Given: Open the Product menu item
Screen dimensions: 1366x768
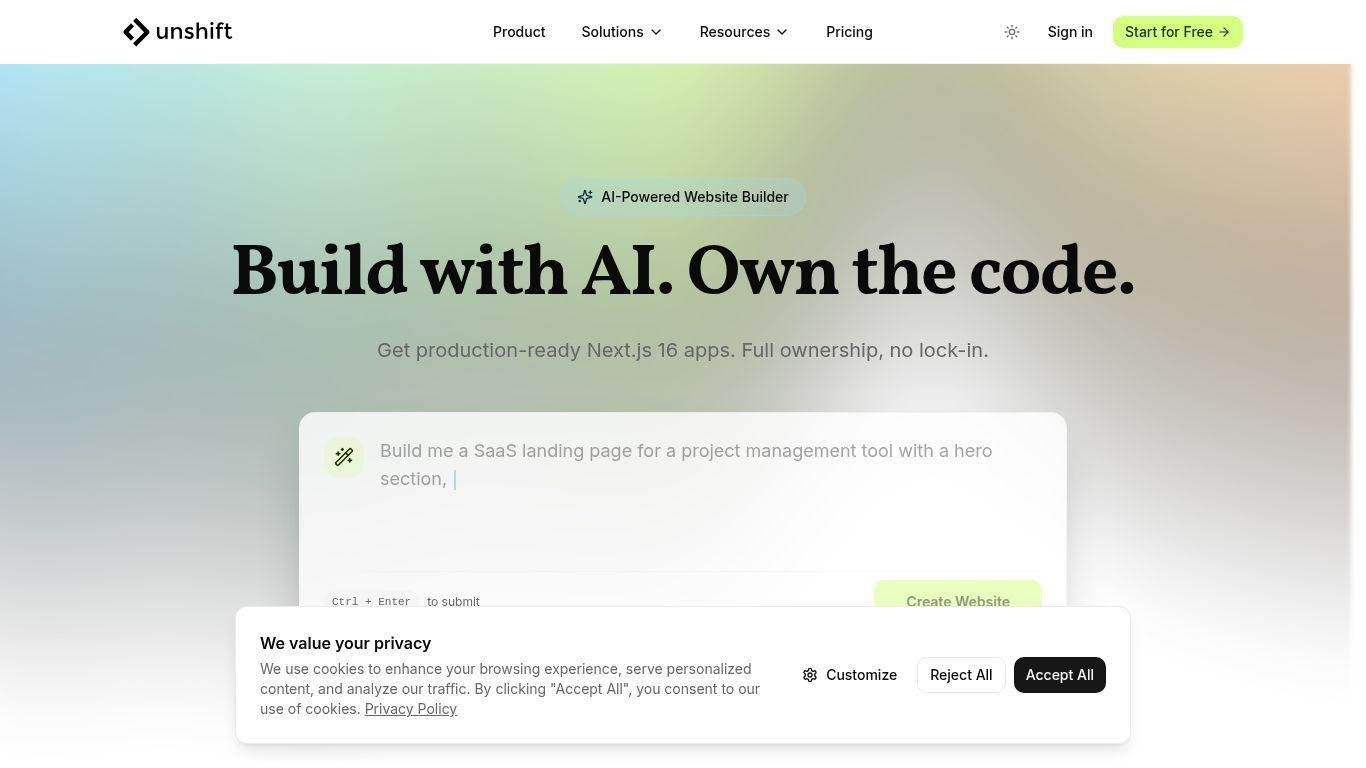Looking at the screenshot, I should [x=519, y=32].
